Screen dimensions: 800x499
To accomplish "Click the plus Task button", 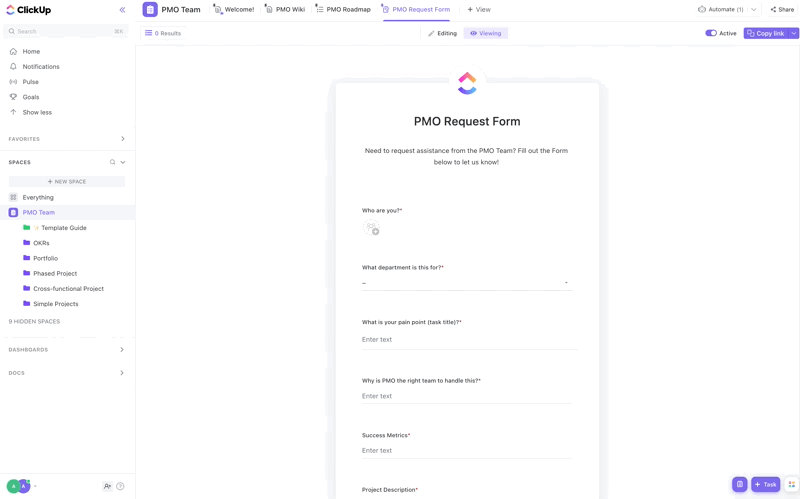I will tap(766, 484).
